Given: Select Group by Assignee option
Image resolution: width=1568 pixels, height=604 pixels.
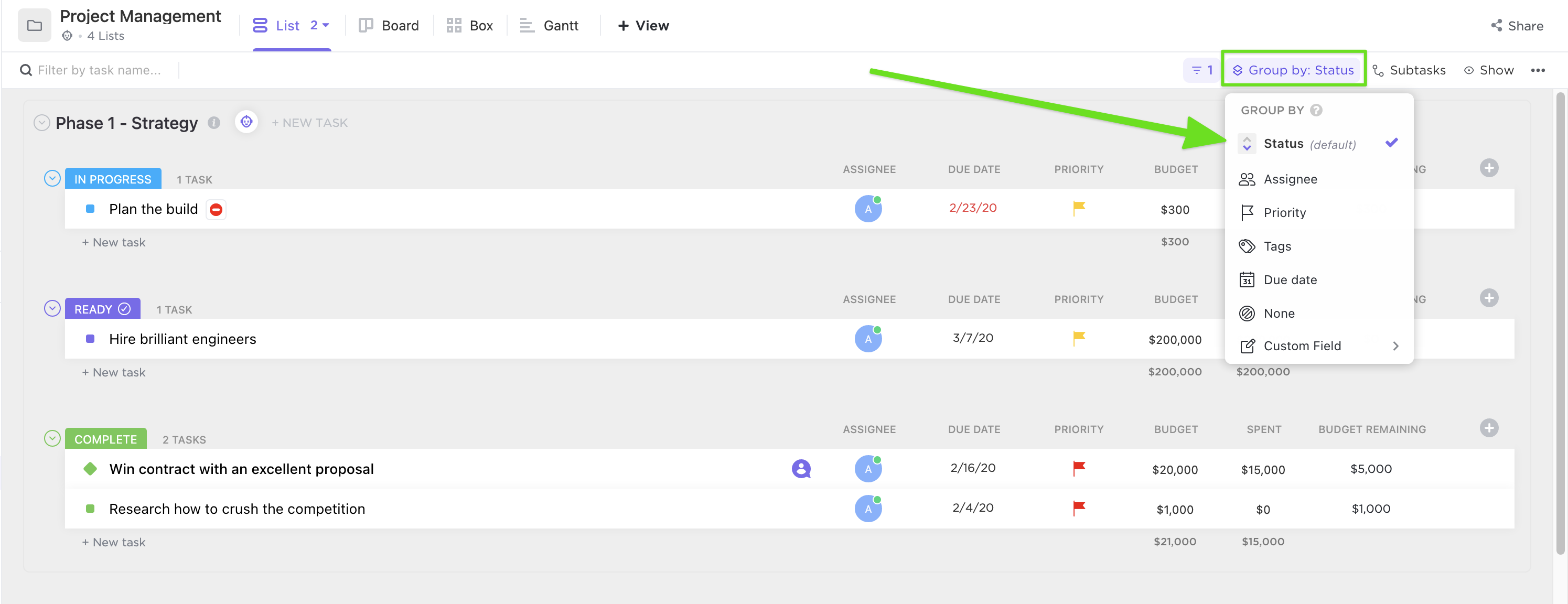Looking at the screenshot, I should (1291, 178).
